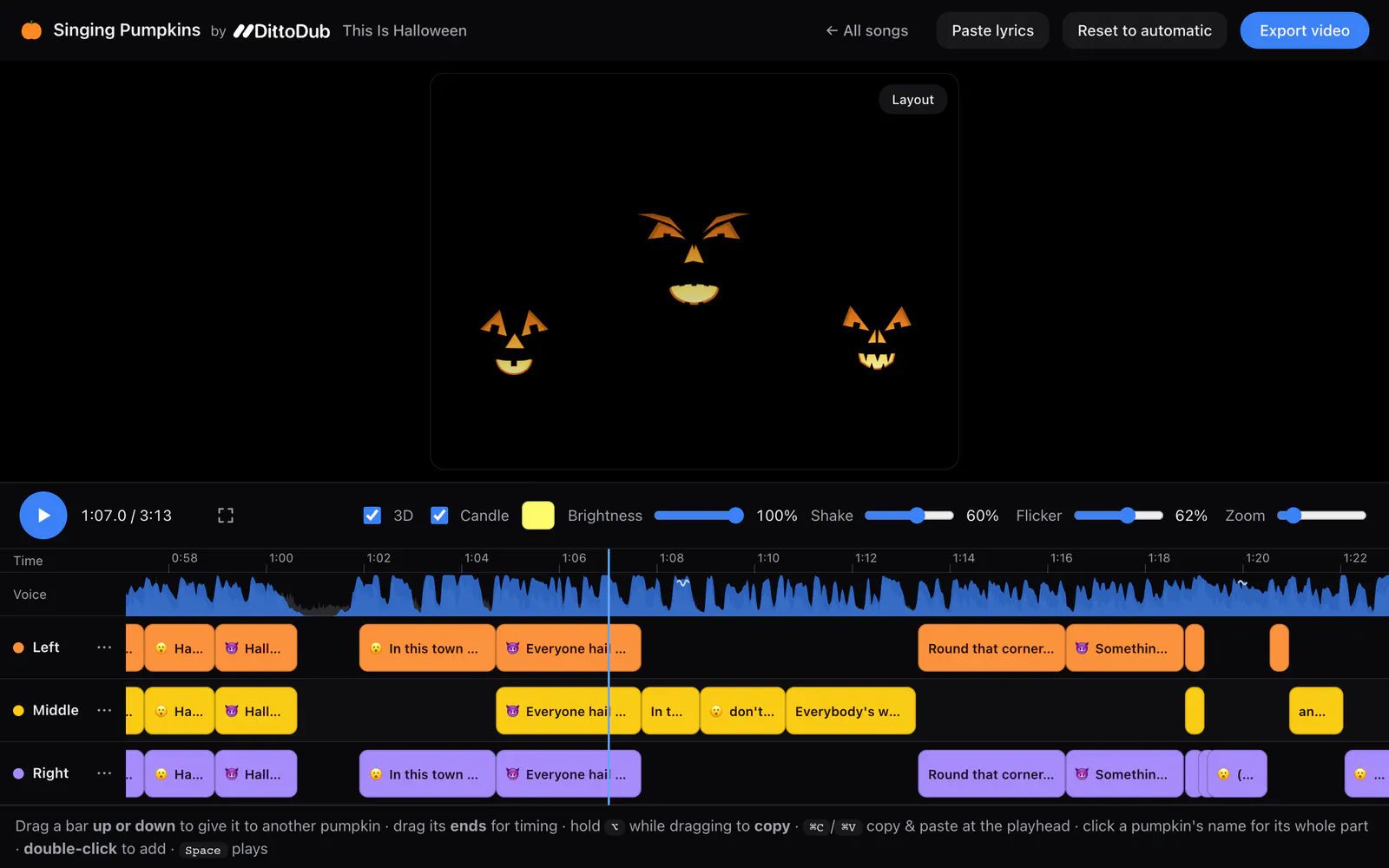This screenshot has height=868, width=1389.
Task: Click the 1:14 mark on the time ruler
Action: [x=964, y=558]
